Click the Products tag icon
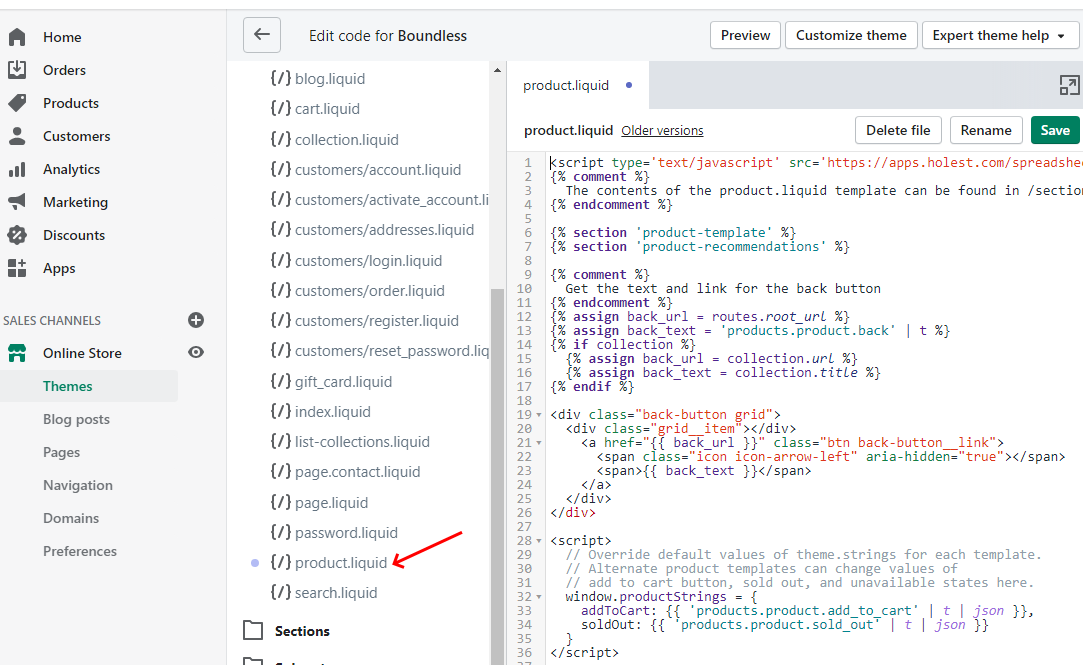Image resolution: width=1083 pixels, height=665 pixels. pos(17,103)
